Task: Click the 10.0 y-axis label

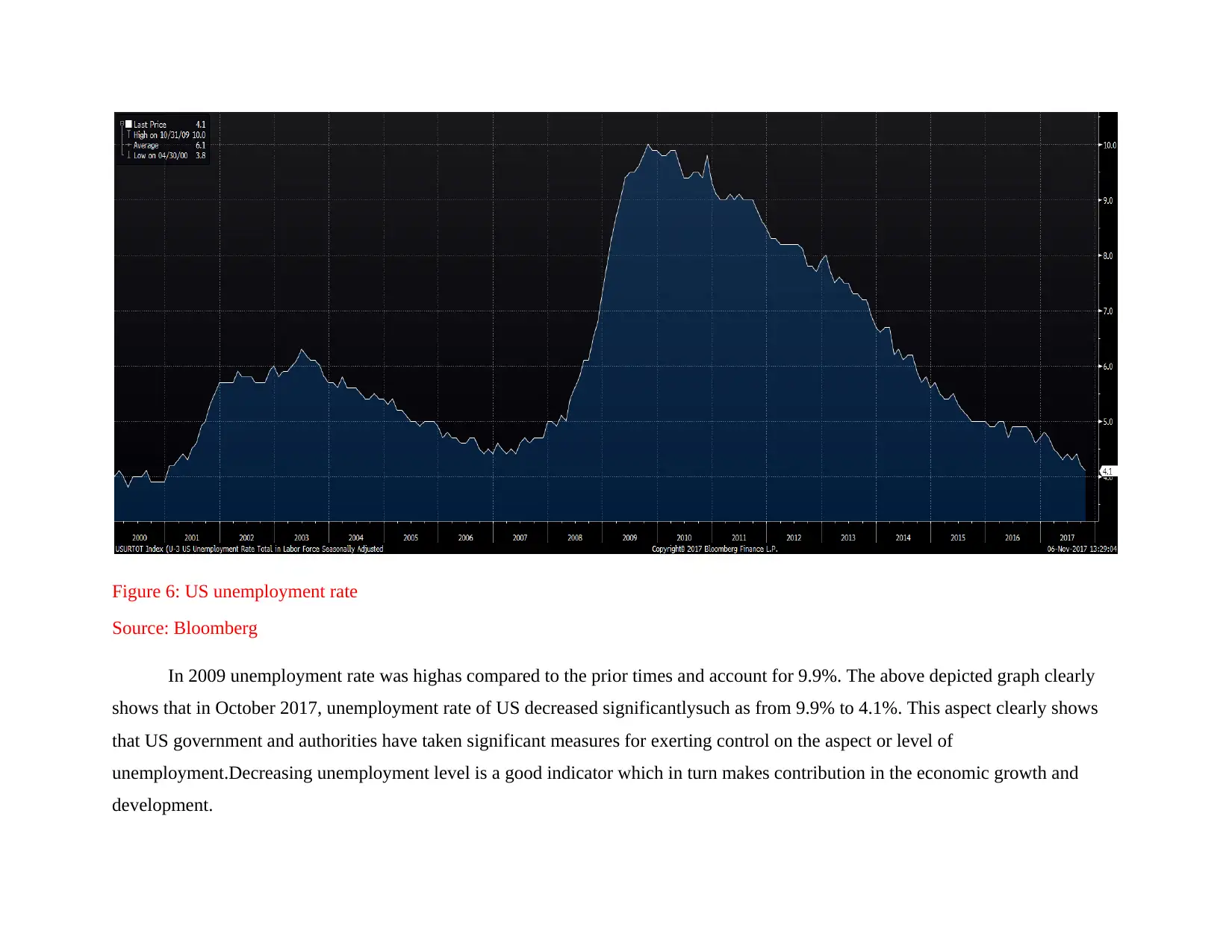Action: 1110,146
